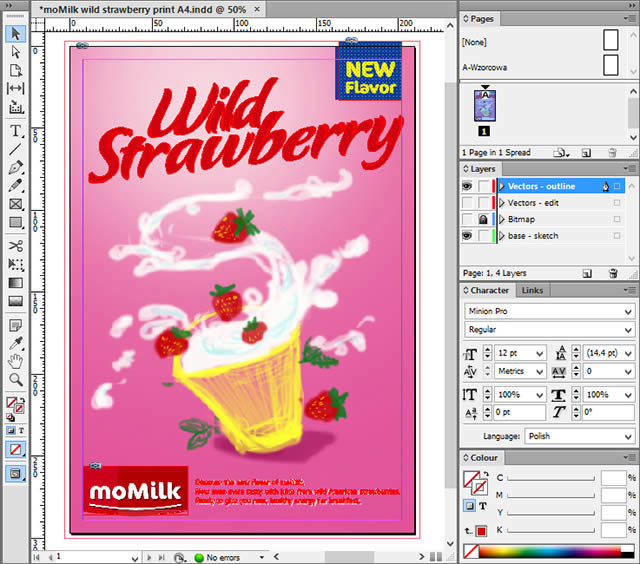Open the leading (14,4 pt) dropdown

pos(628,353)
